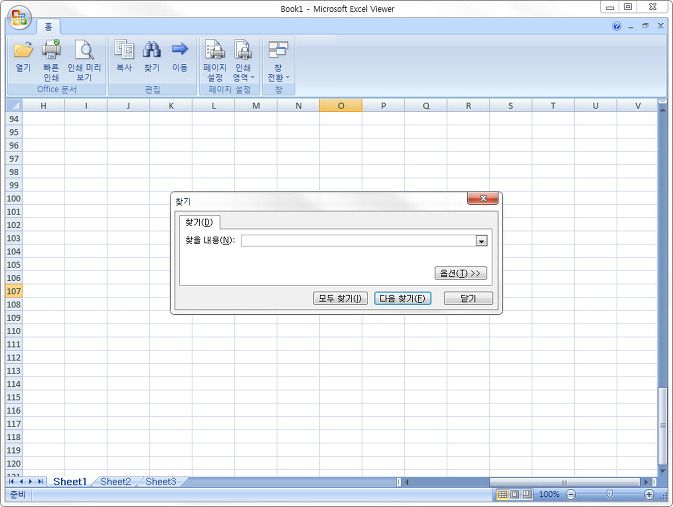Select row header 120

pyautogui.click(x=14, y=464)
